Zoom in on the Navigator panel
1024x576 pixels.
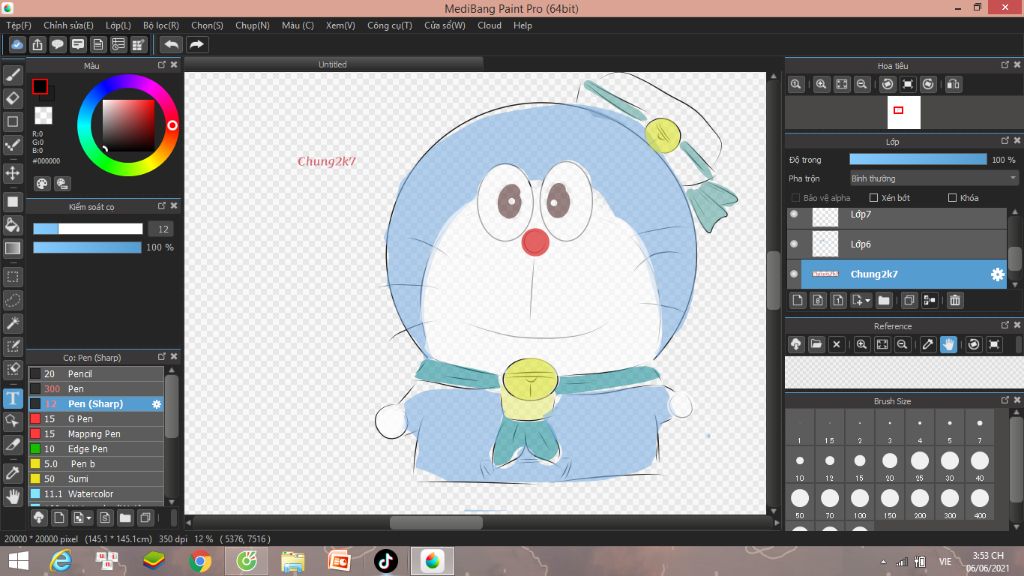[x=821, y=84]
